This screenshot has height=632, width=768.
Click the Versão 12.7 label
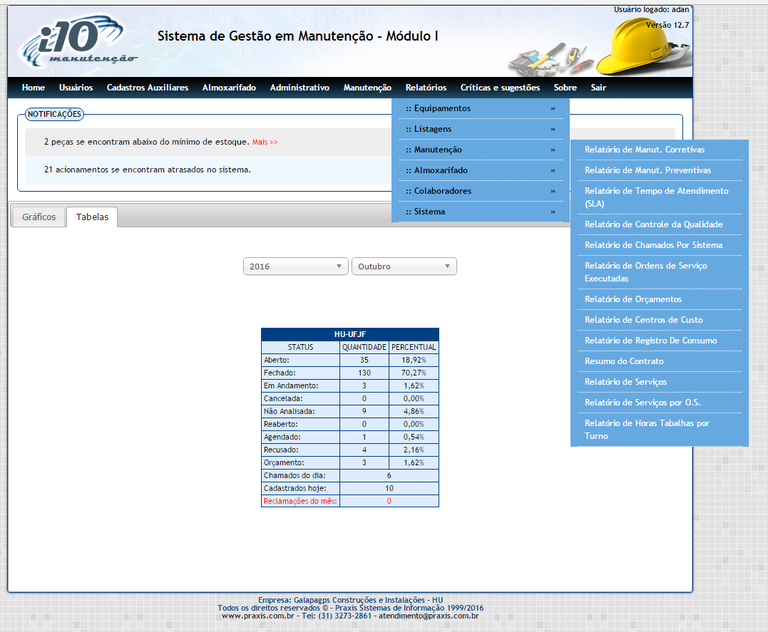667,25
